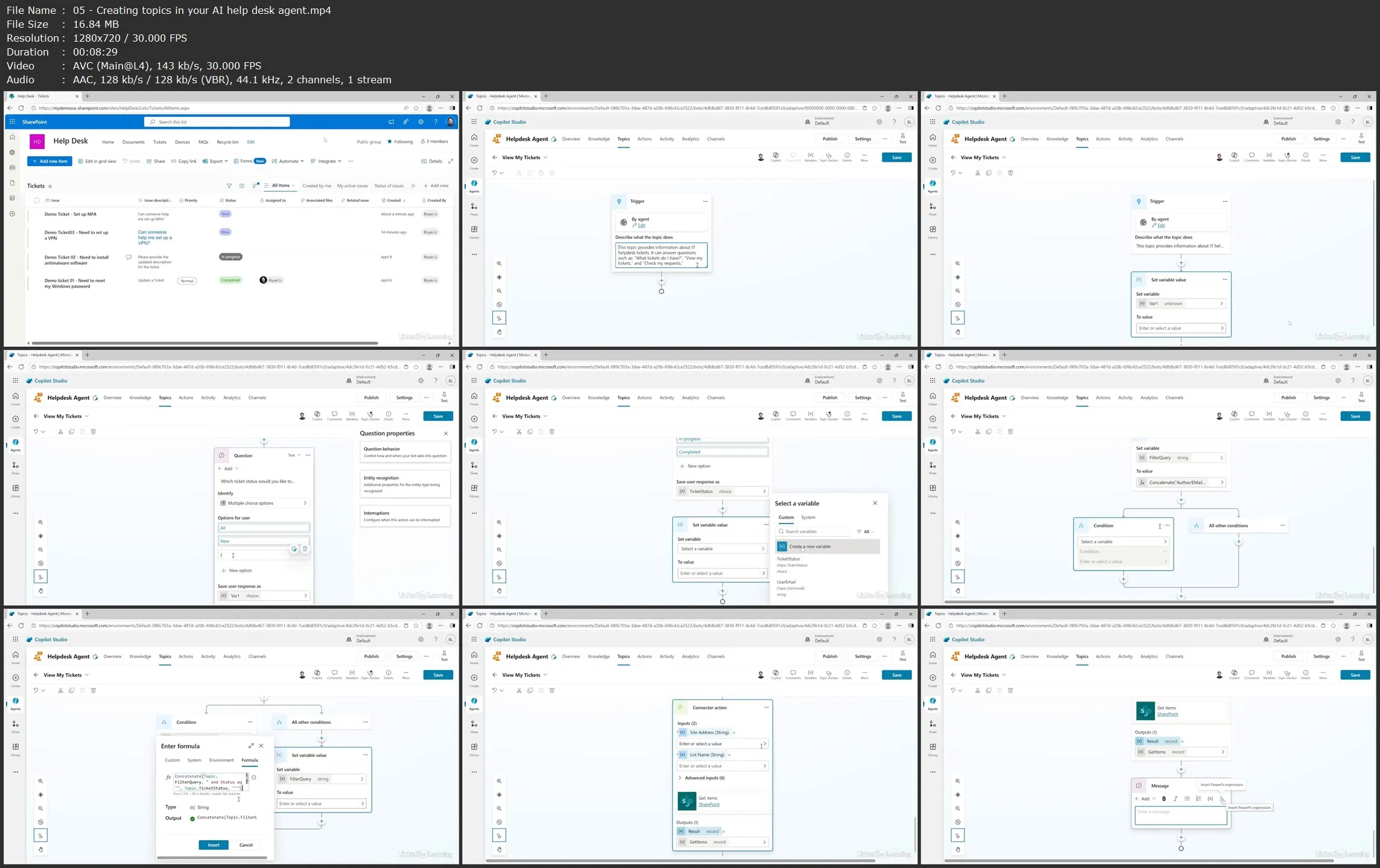Click the Search this list box in SharePoint
The height and width of the screenshot is (868, 1380).
(217, 122)
